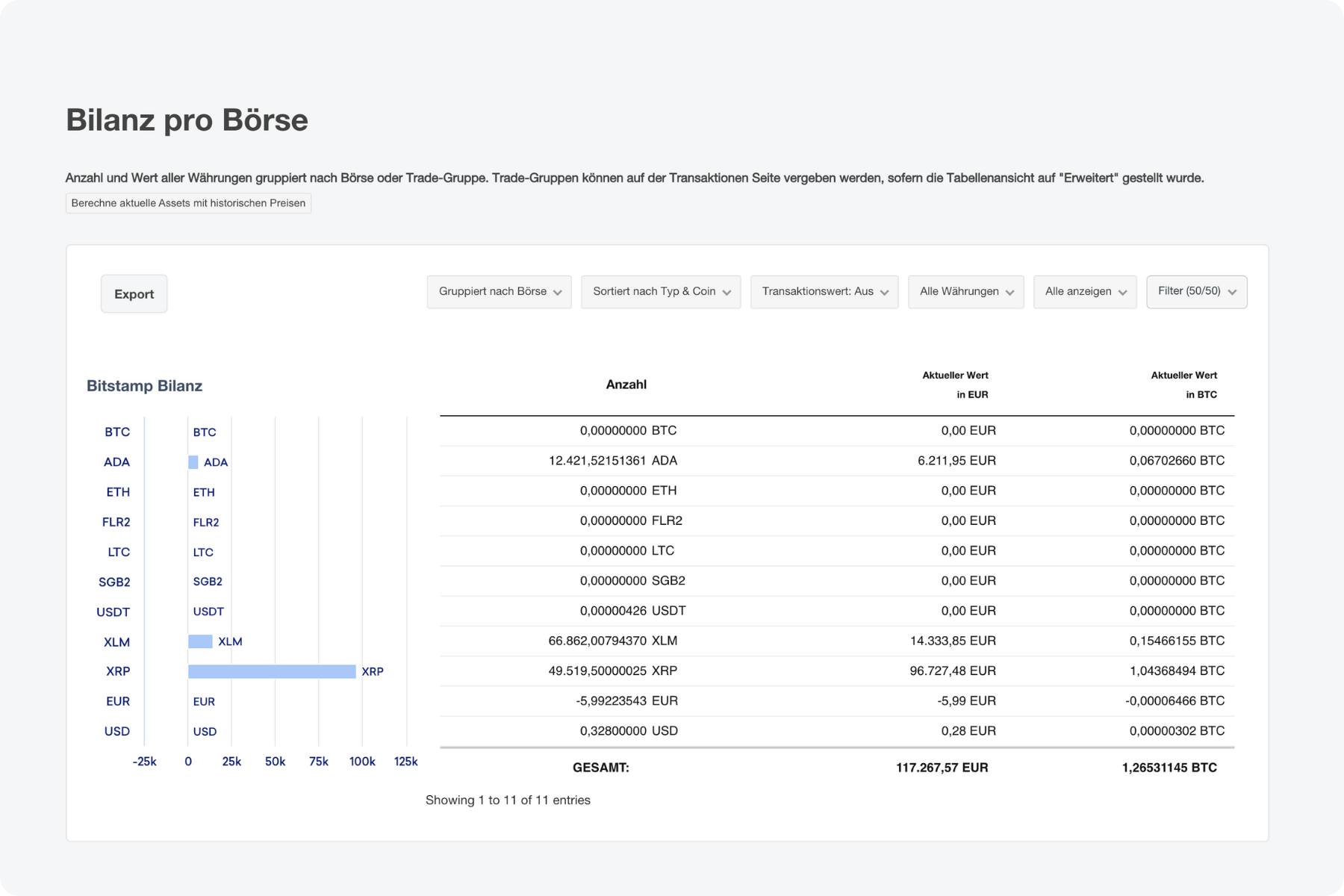This screenshot has width=1344, height=896.
Task: Select the 49.519,50000025 XRP cell
Action: [x=612, y=671]
